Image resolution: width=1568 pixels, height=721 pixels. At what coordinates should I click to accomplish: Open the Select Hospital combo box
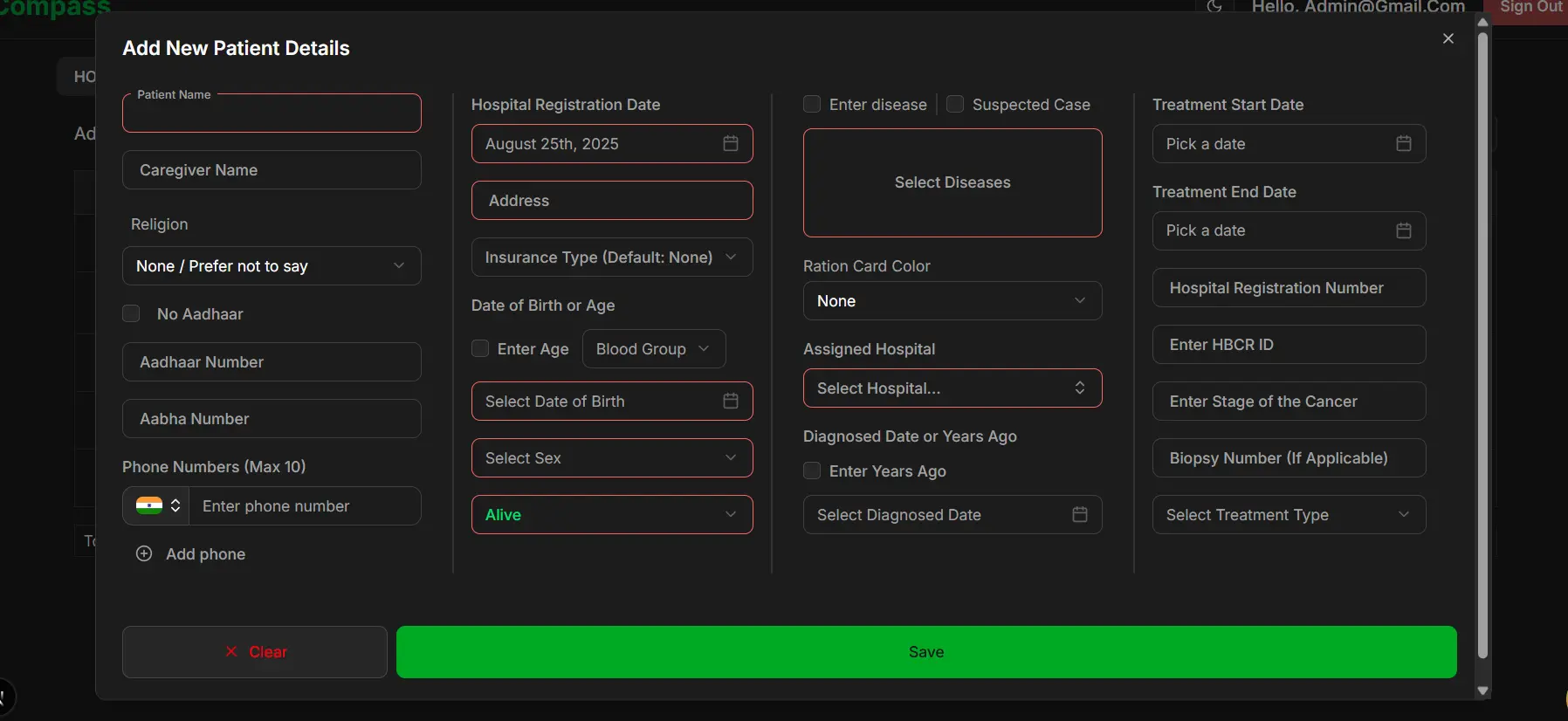[x=952, y=388]
